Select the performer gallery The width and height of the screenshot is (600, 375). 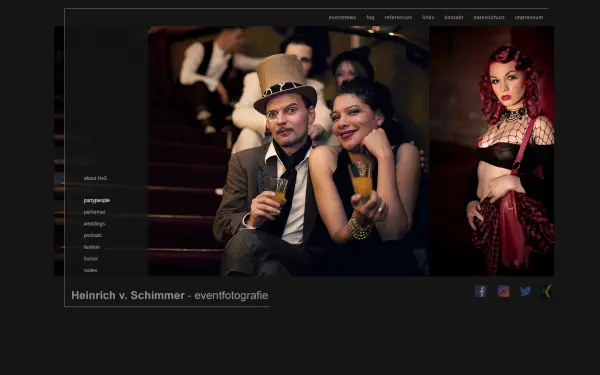pos(95,212)
